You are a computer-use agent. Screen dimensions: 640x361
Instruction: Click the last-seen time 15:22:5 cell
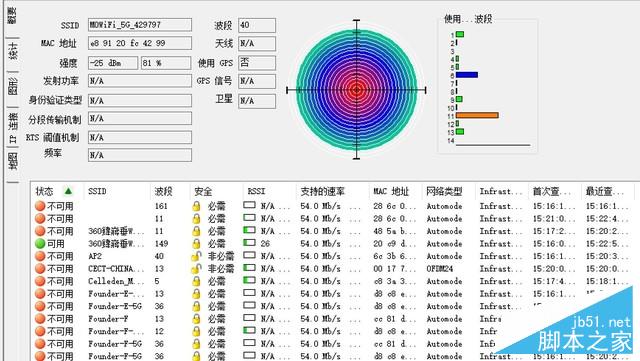(607, 244)
